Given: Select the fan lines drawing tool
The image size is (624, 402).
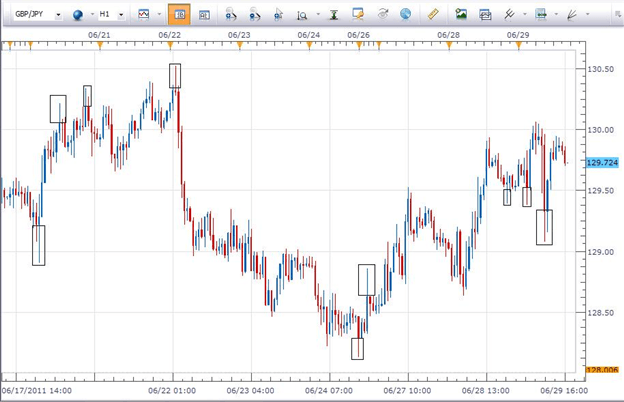Looking at the screenshot, I should [572, 15].
